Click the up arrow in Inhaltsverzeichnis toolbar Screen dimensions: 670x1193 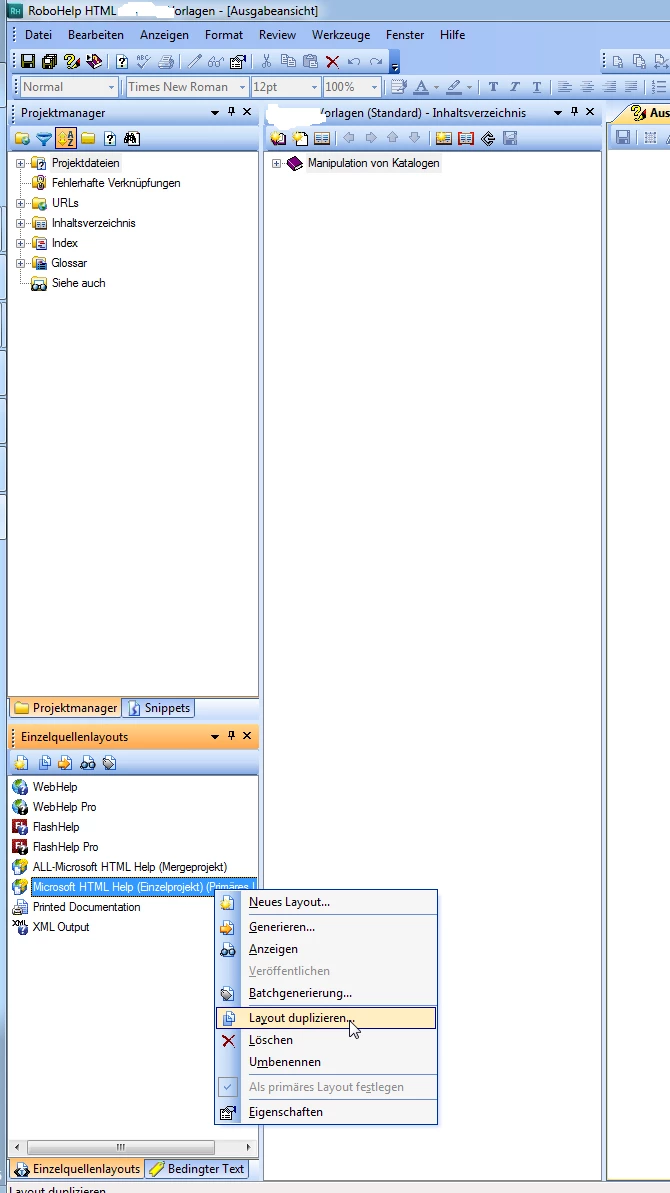coord(392,138)
